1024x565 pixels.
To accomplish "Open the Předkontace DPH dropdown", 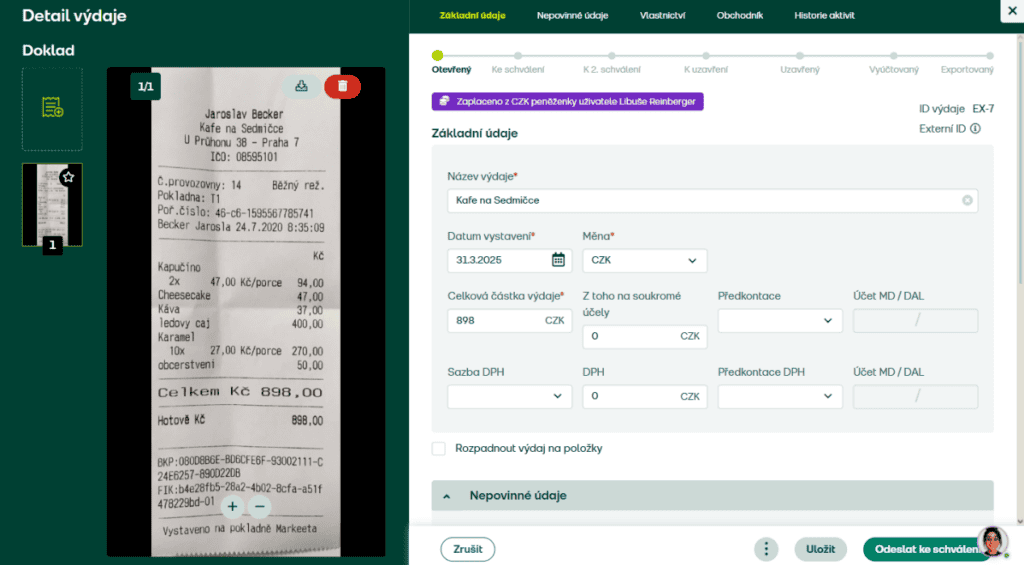I will pos(779,396).
